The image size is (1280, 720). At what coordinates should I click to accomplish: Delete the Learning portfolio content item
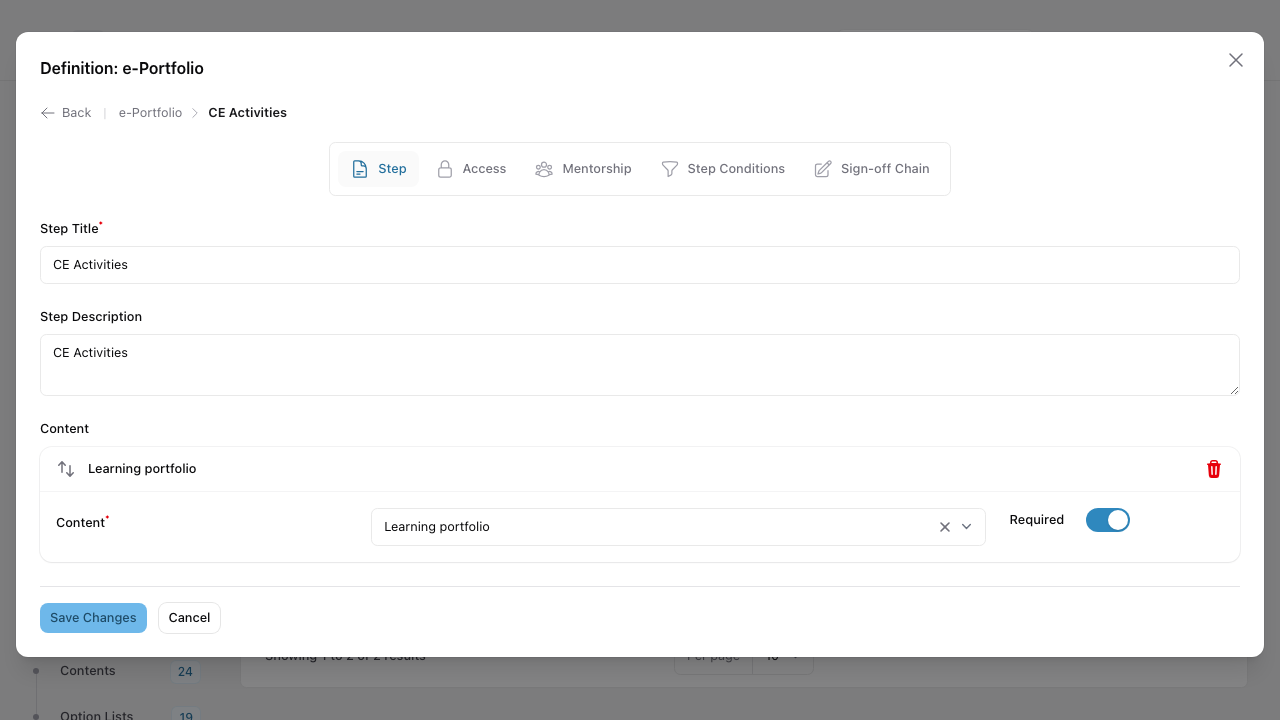tap(1214, 469)
